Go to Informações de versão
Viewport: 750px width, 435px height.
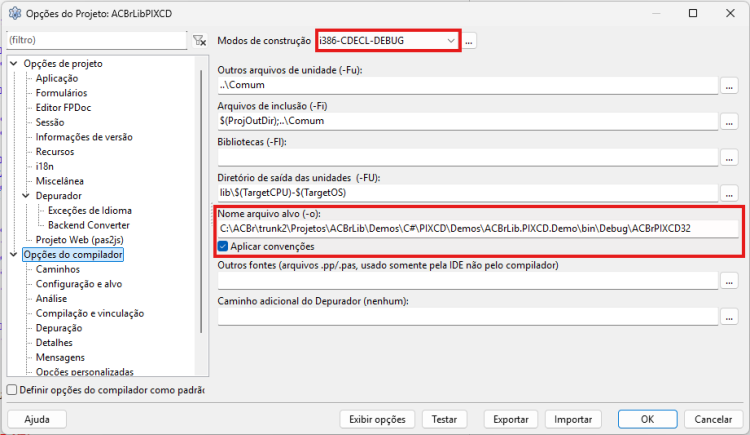(84, 137)
